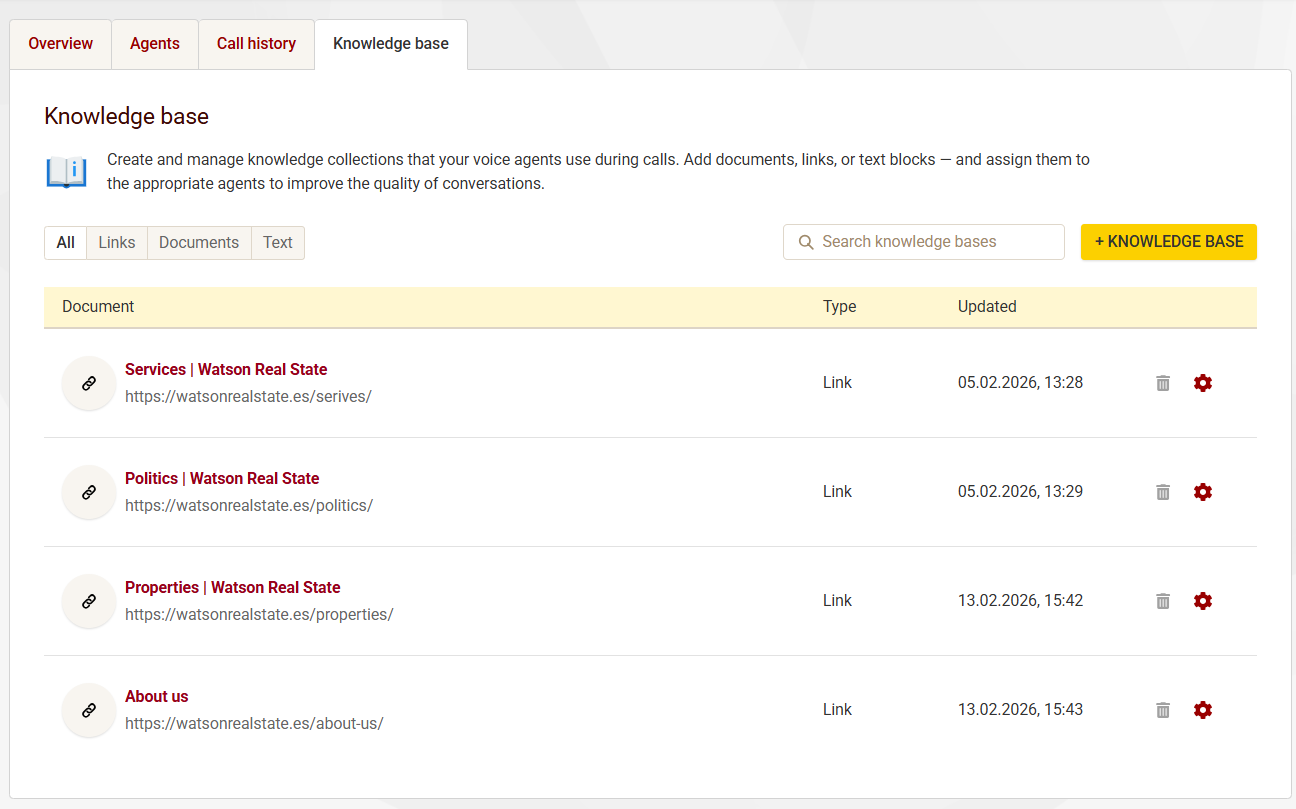Open the Agents tab
This screenshot has height=809, width=1296.
[x=155, y=44]
